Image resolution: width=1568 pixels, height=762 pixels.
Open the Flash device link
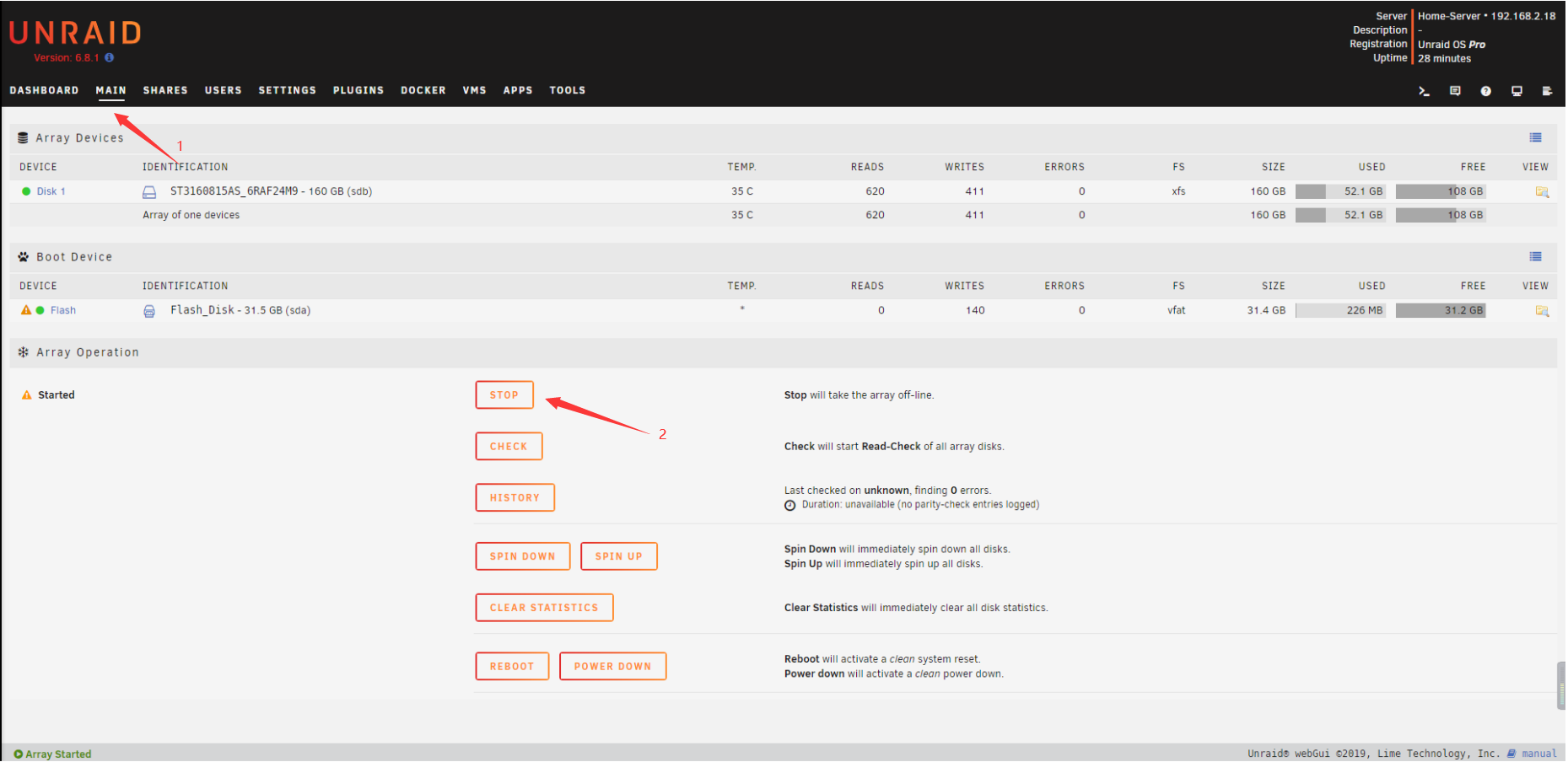click(63, 310)
